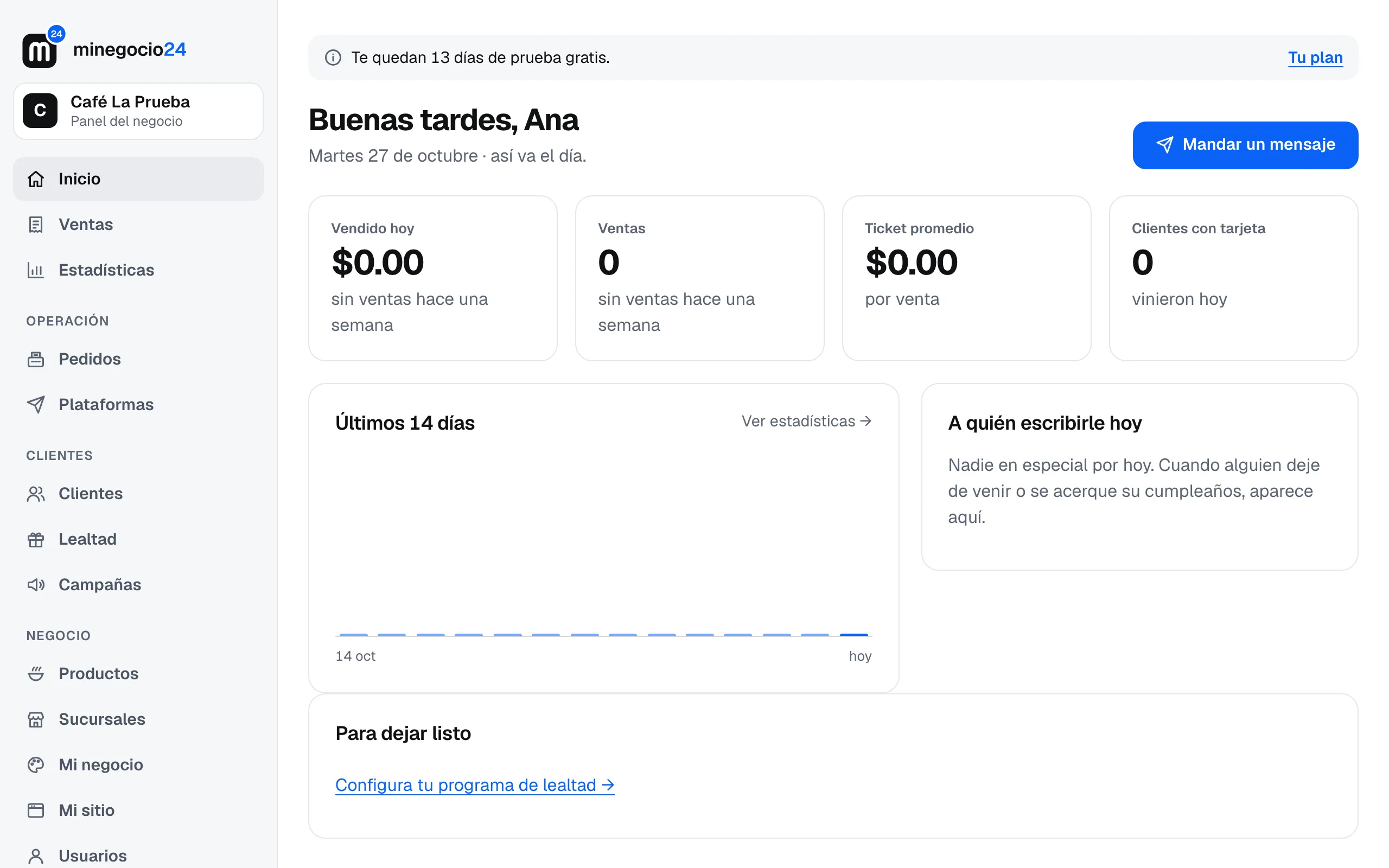Open the Pedidos section label

click(90, 359)
